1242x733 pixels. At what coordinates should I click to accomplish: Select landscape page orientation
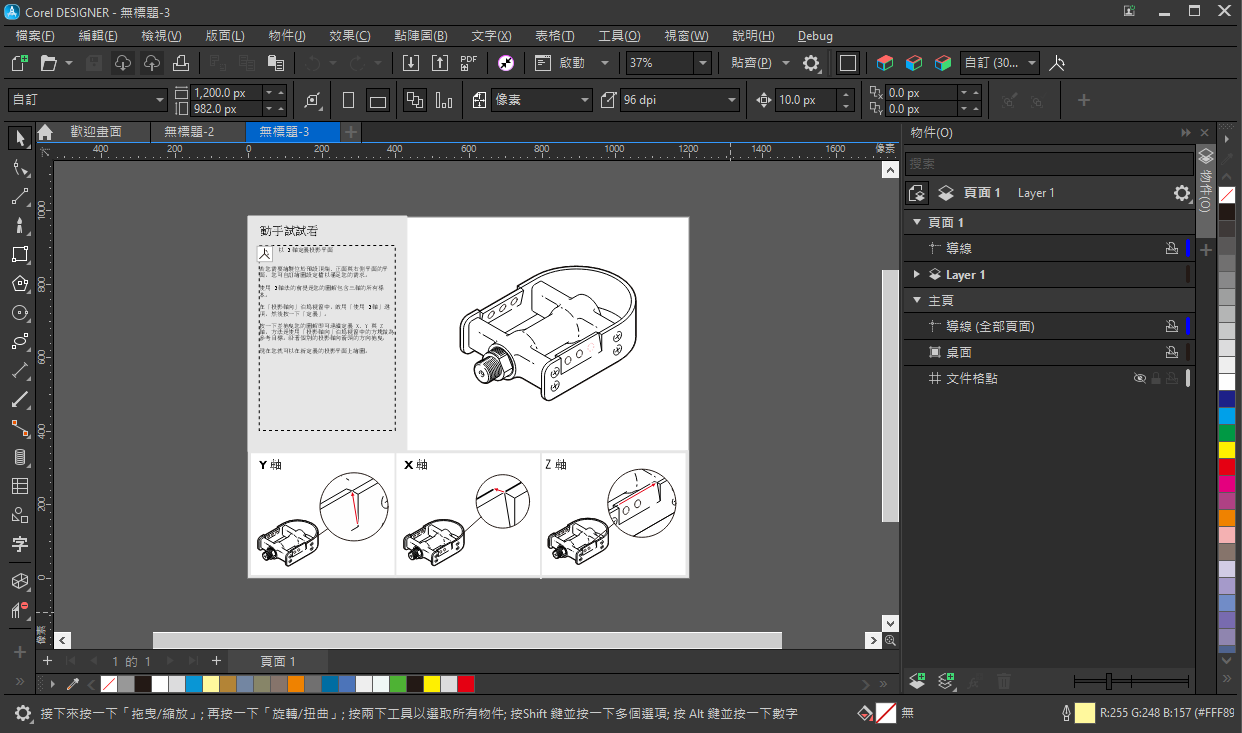point(378,100)
